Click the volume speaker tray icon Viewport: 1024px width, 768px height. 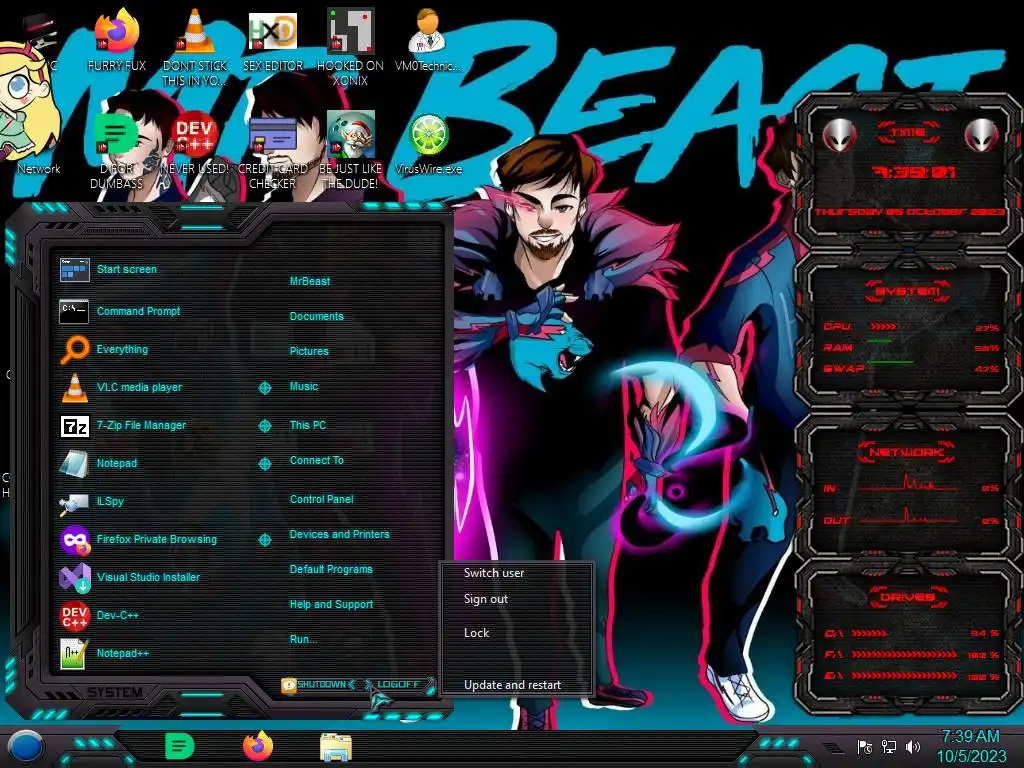click(x=913, y=747)
